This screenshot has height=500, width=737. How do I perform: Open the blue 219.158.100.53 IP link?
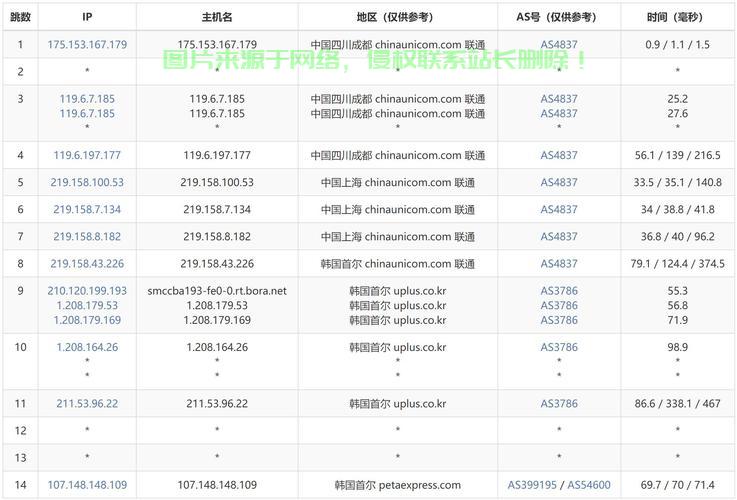tap(87, 183)
